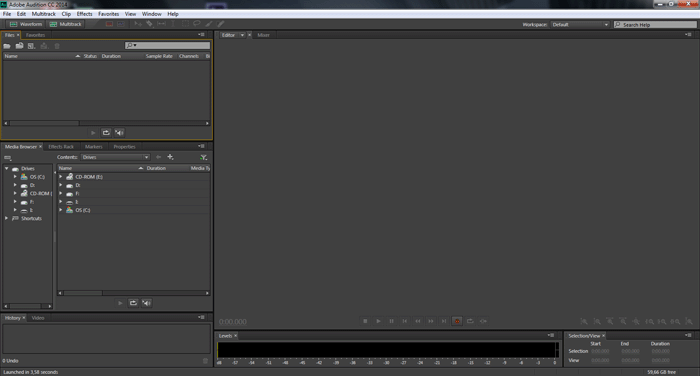
Task: Expand OS (C:) in contents list
Action: point(61,210)
